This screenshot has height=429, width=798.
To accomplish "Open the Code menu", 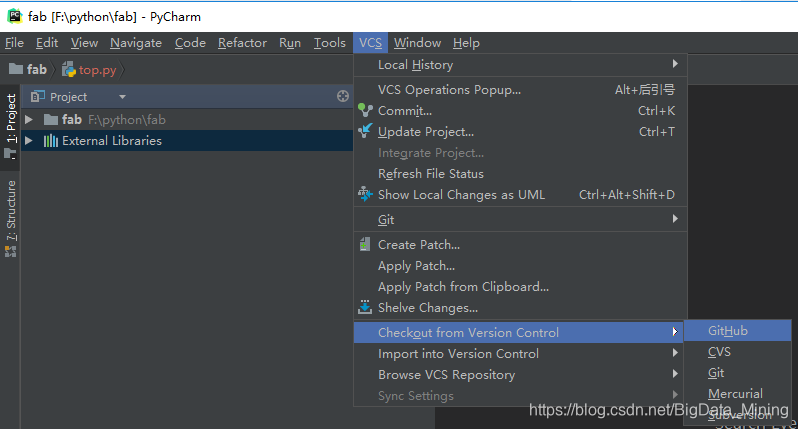I will [x=190, y=43].
